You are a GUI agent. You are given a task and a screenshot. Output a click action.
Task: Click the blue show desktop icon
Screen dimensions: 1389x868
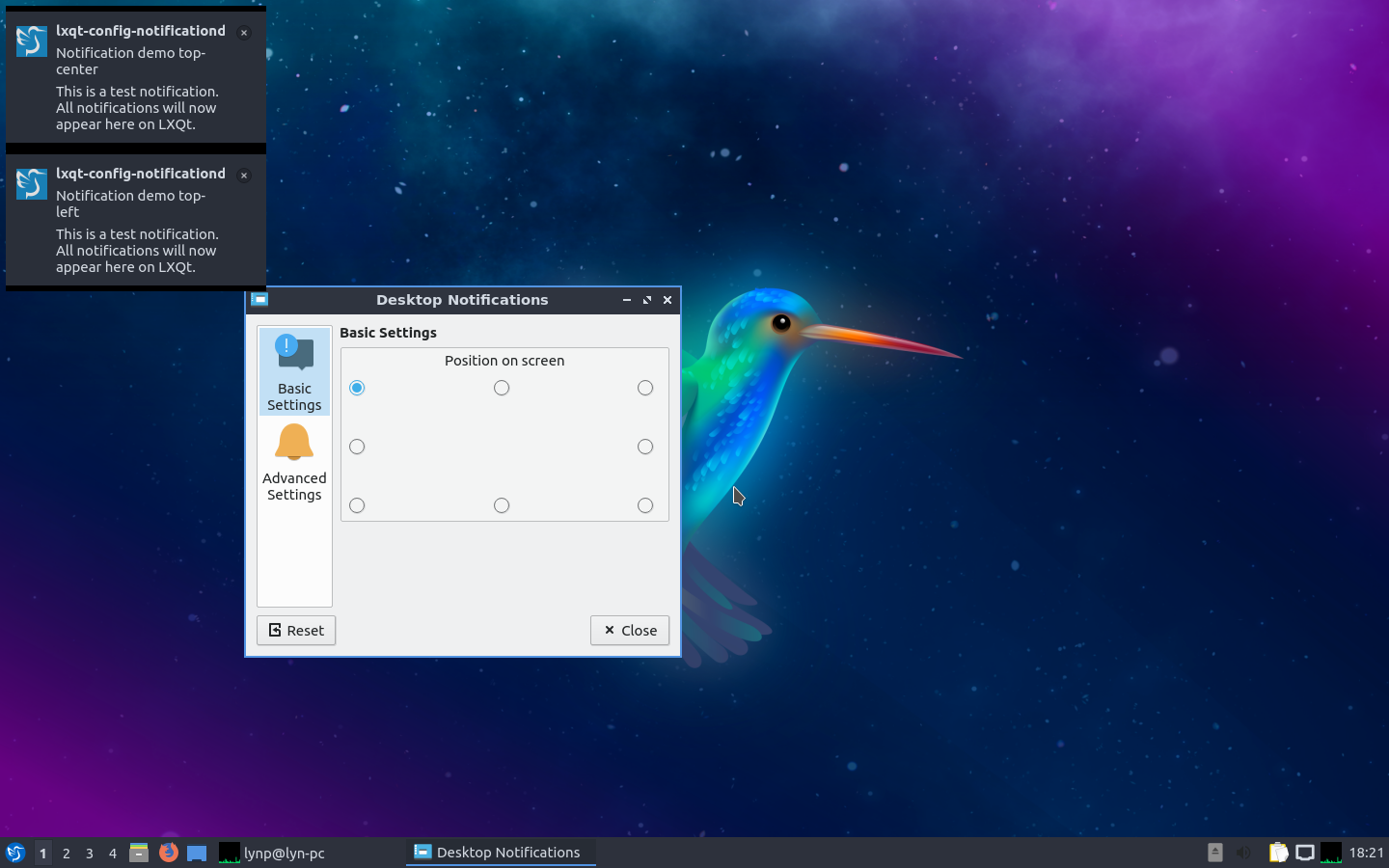197,853
